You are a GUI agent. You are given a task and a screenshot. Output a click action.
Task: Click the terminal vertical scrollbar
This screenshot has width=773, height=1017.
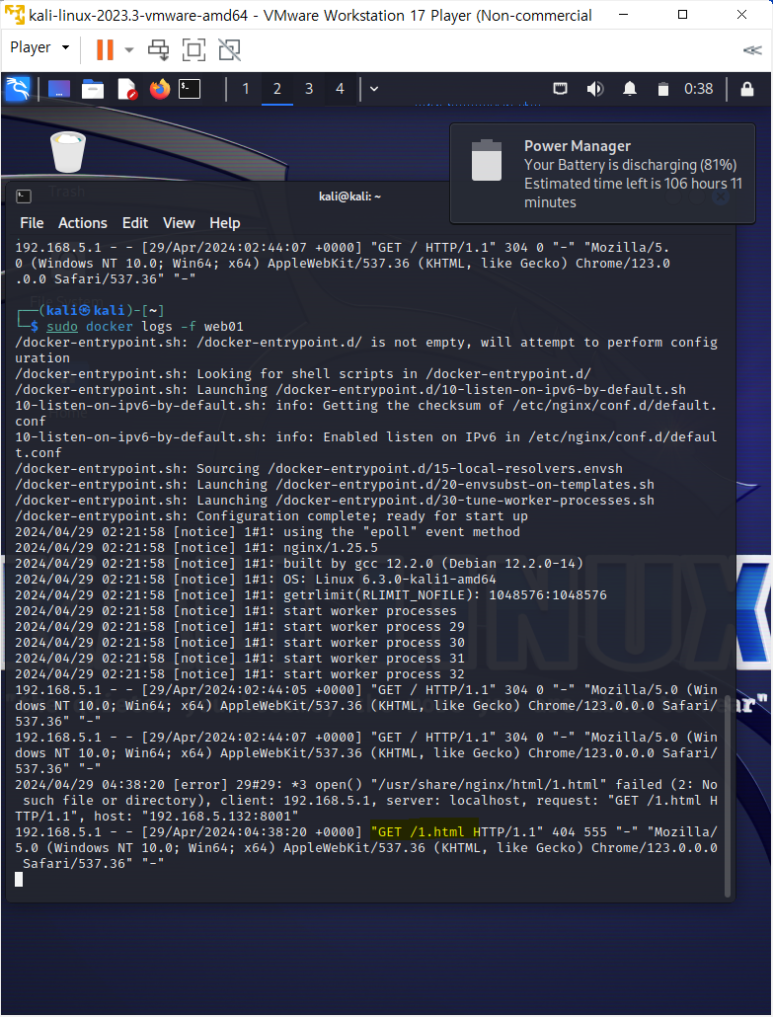click(x=727, y=795)
